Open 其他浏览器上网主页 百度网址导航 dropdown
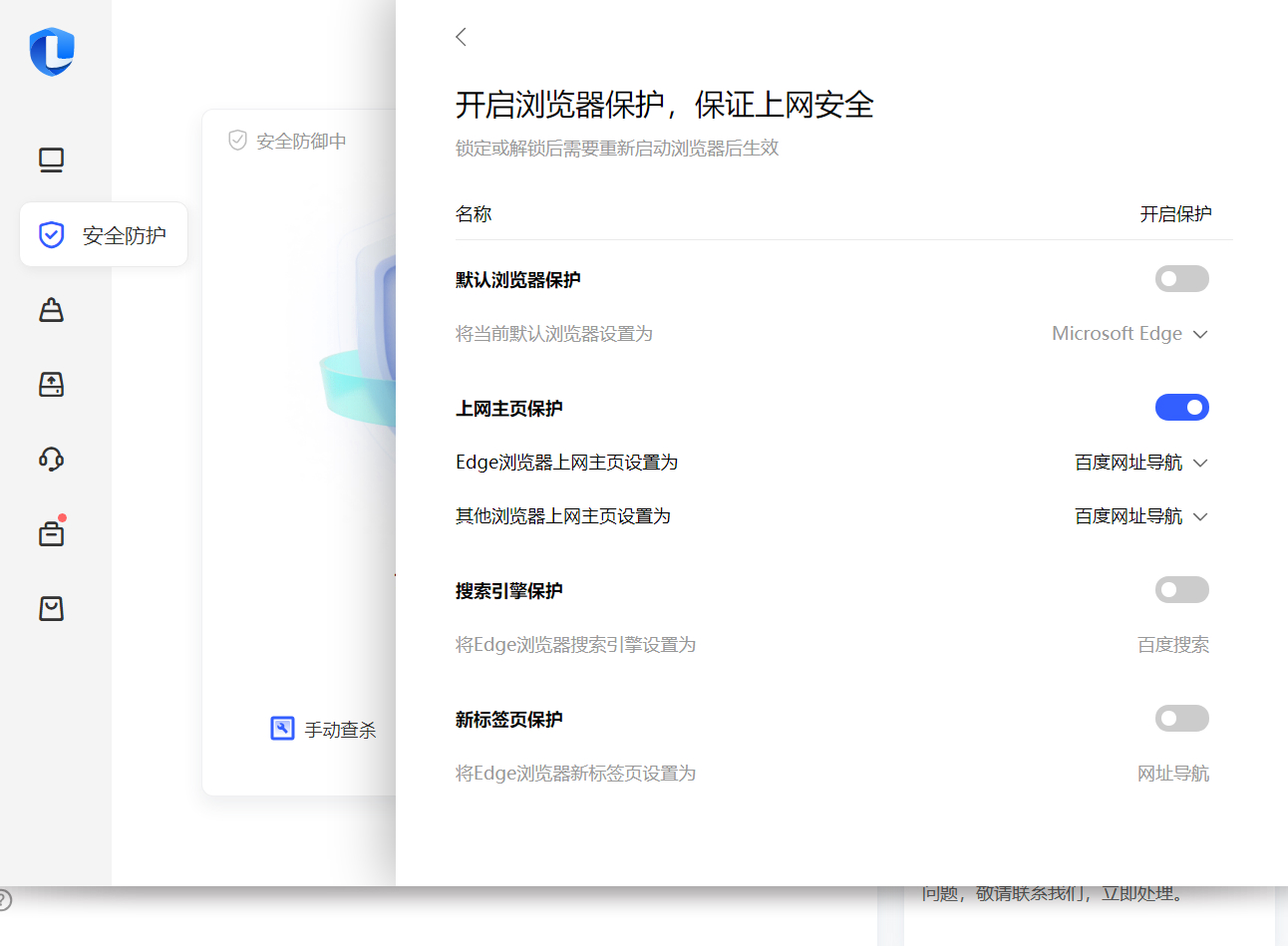The width and height of the screenshot is (1288, 946). tap(1140, 516)
